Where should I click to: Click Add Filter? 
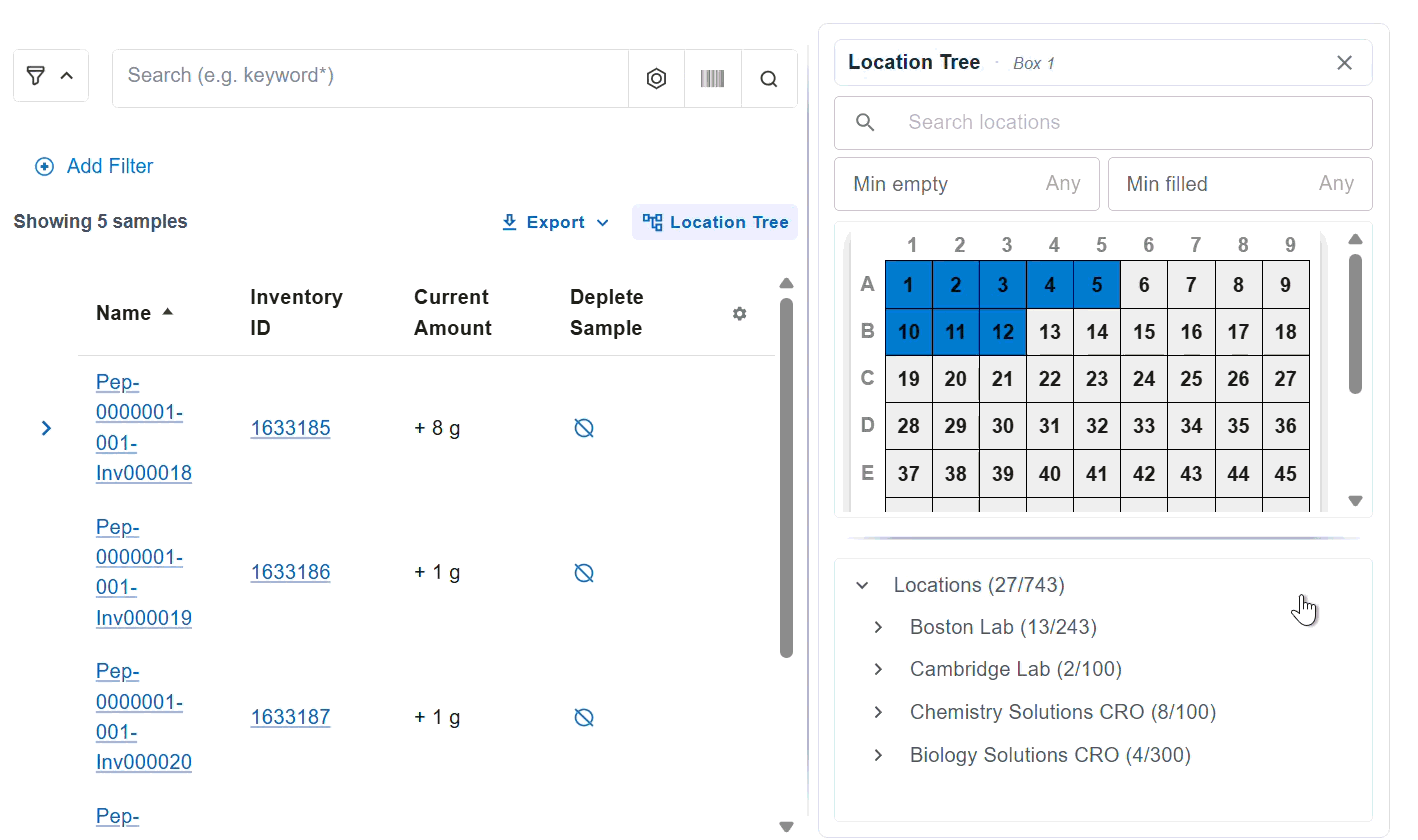pos(94,167)
